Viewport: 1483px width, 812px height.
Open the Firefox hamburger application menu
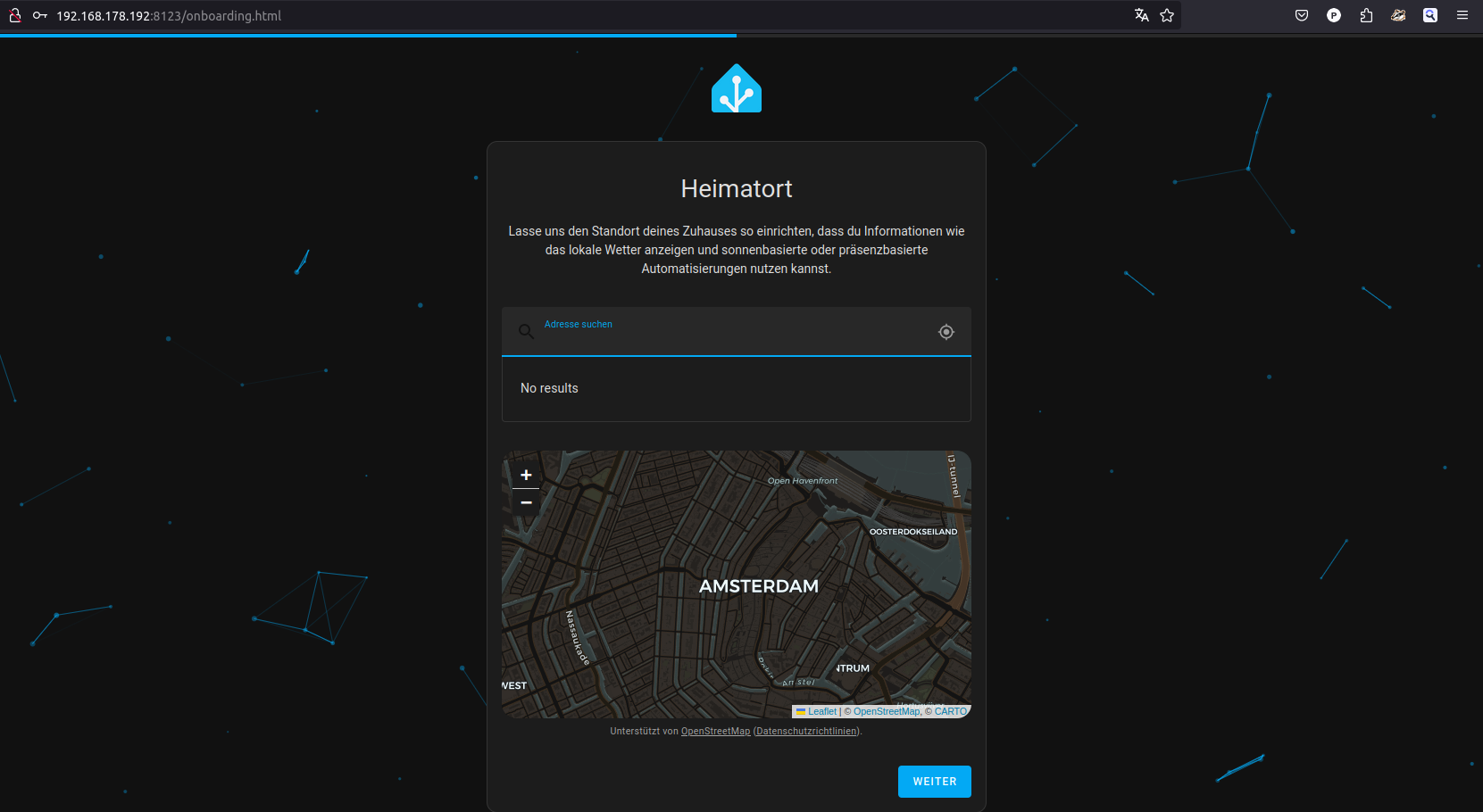(x=1462, y=15)
